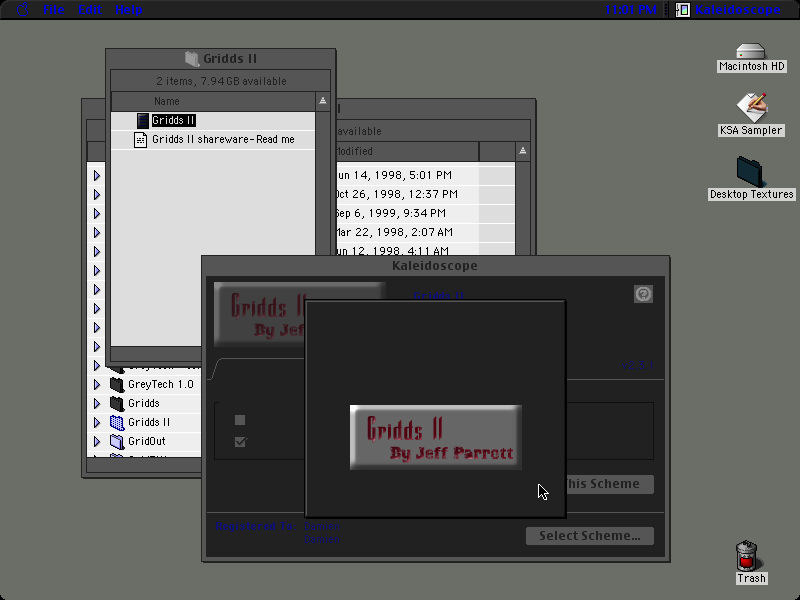Open the Help menu
800x600 pixels.
[x=129, y=9]
